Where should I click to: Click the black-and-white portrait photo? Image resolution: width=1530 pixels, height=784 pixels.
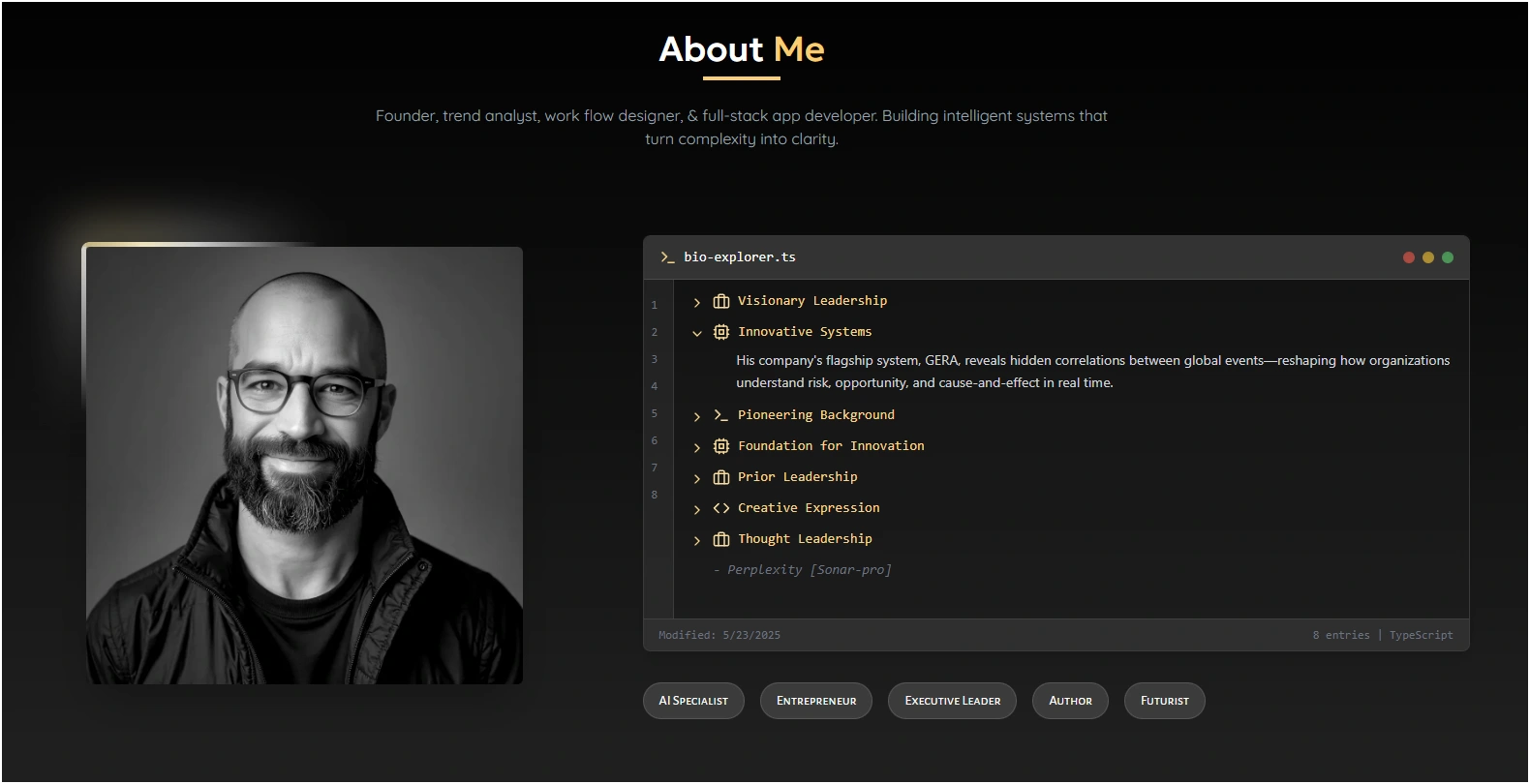click(304, 465)
